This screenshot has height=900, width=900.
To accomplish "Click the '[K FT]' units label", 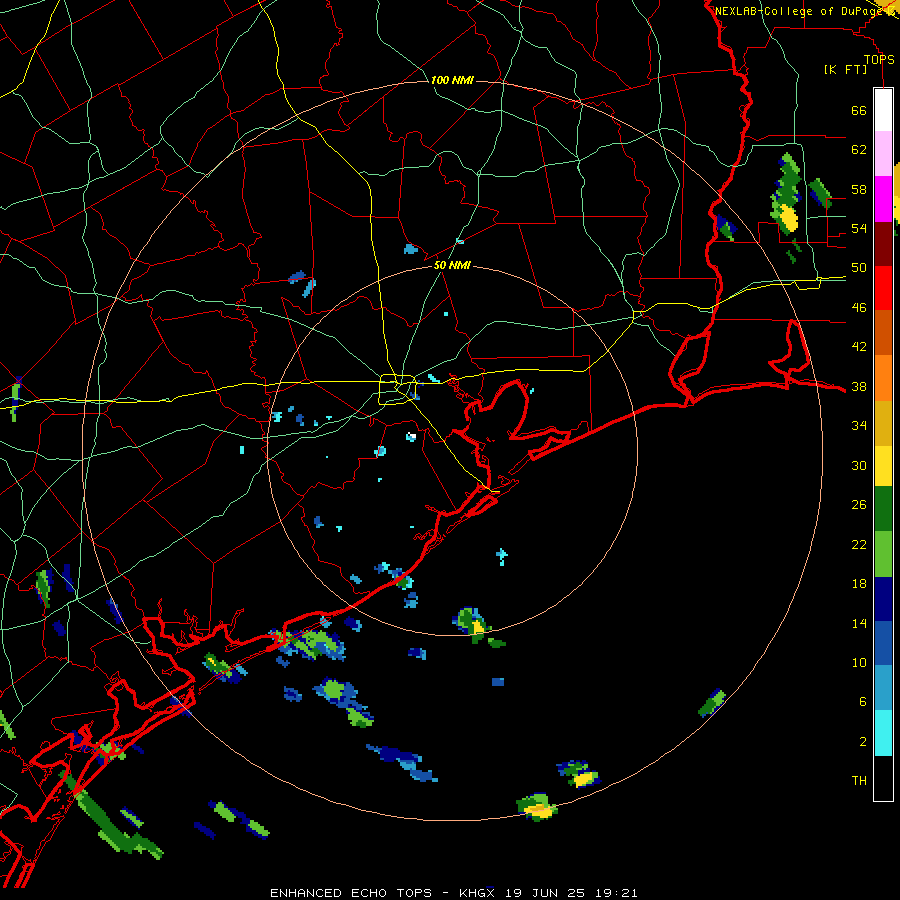I will point(845,70).
